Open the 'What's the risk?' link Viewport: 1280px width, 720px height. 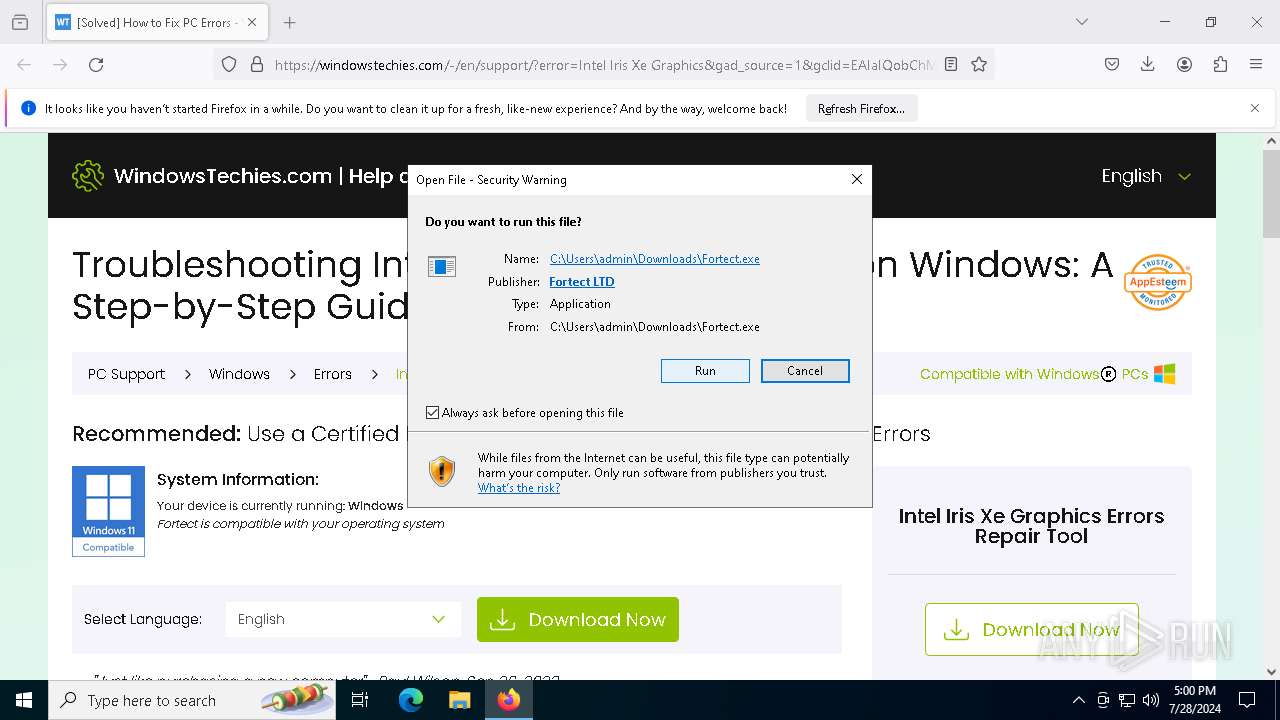pos(518,488)
